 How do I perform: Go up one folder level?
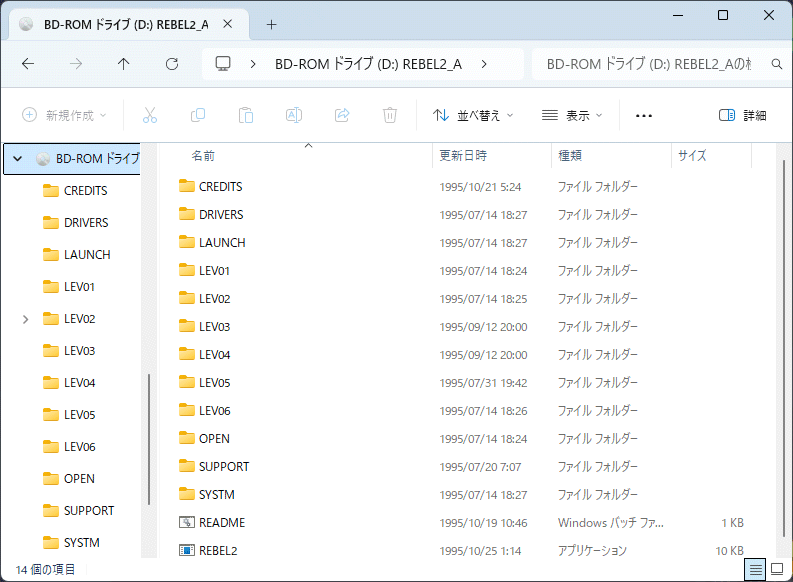[x=123, y=64]
